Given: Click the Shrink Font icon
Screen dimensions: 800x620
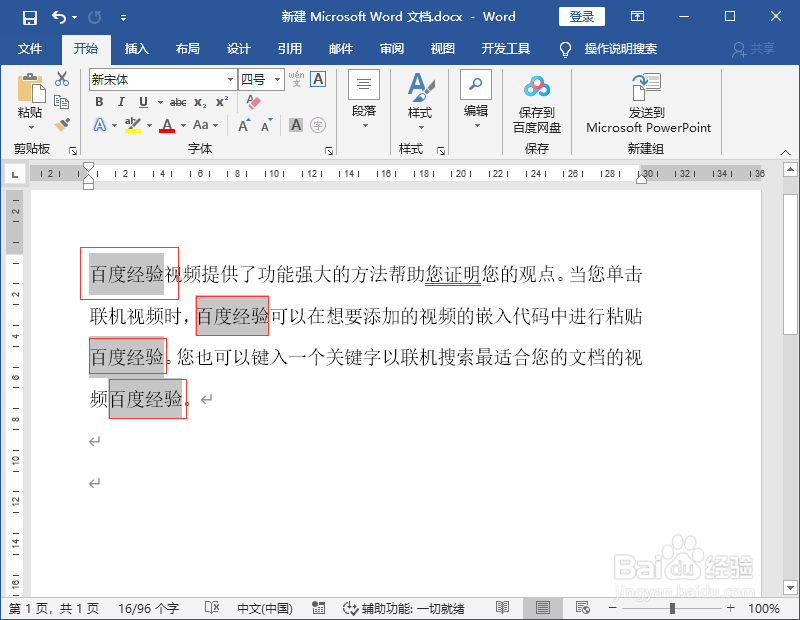Looking at the screenshot, I should coord(266,125).
